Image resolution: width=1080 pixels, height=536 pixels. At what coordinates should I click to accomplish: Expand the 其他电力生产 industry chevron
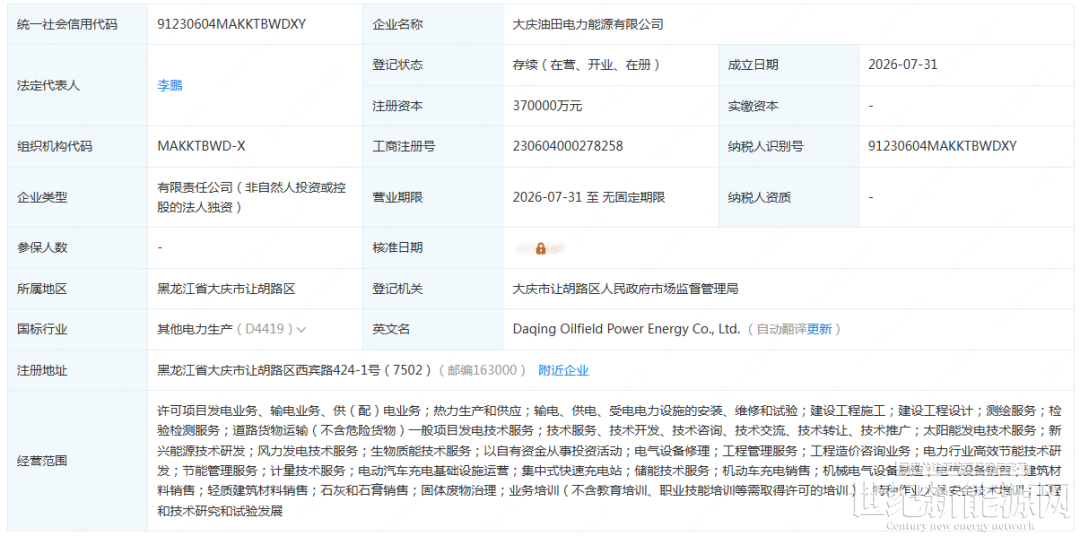[300, 329]
